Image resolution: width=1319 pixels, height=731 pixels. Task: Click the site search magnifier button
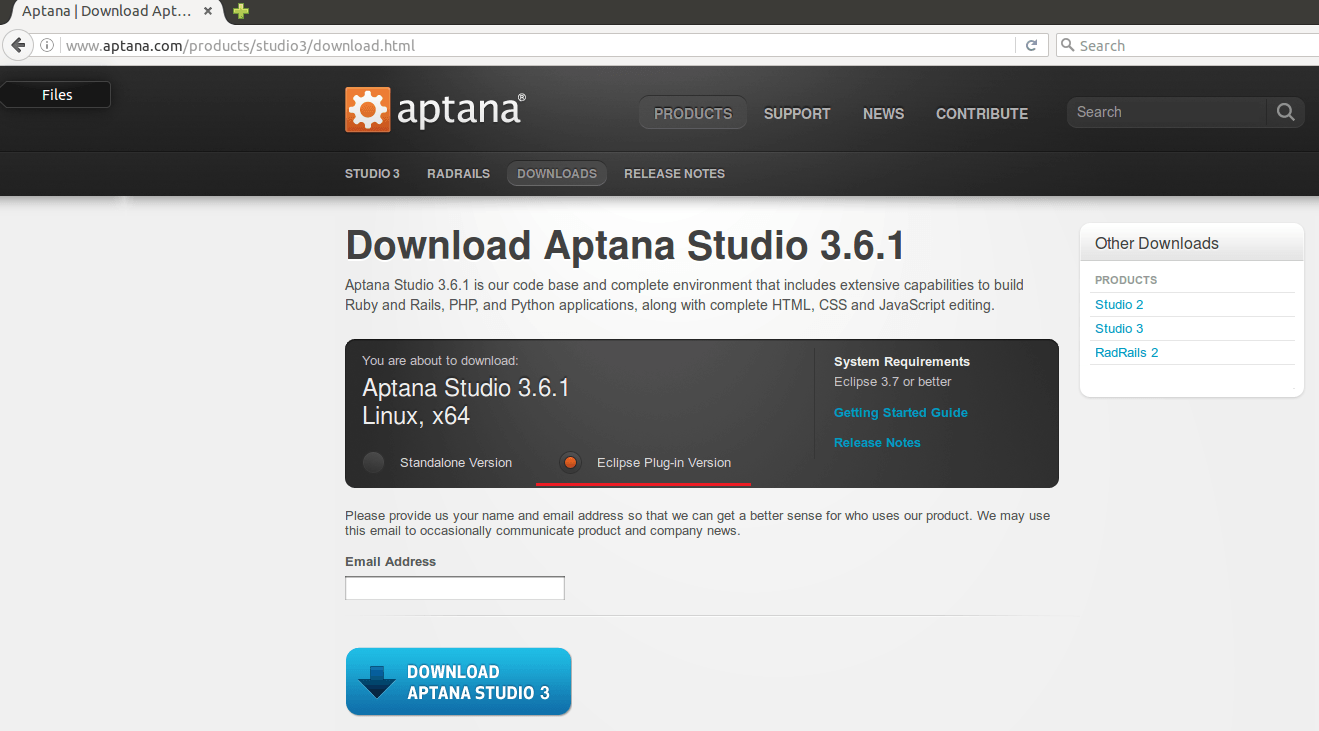click(1285, 112)
